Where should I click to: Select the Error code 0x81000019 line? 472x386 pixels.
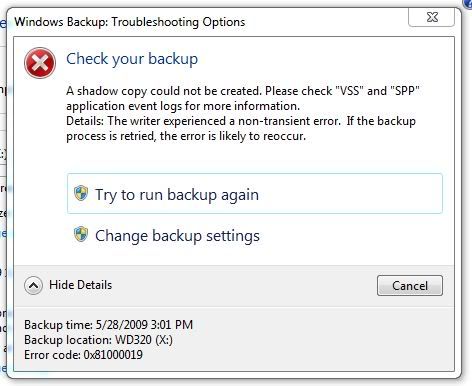[x=83, y=355]
